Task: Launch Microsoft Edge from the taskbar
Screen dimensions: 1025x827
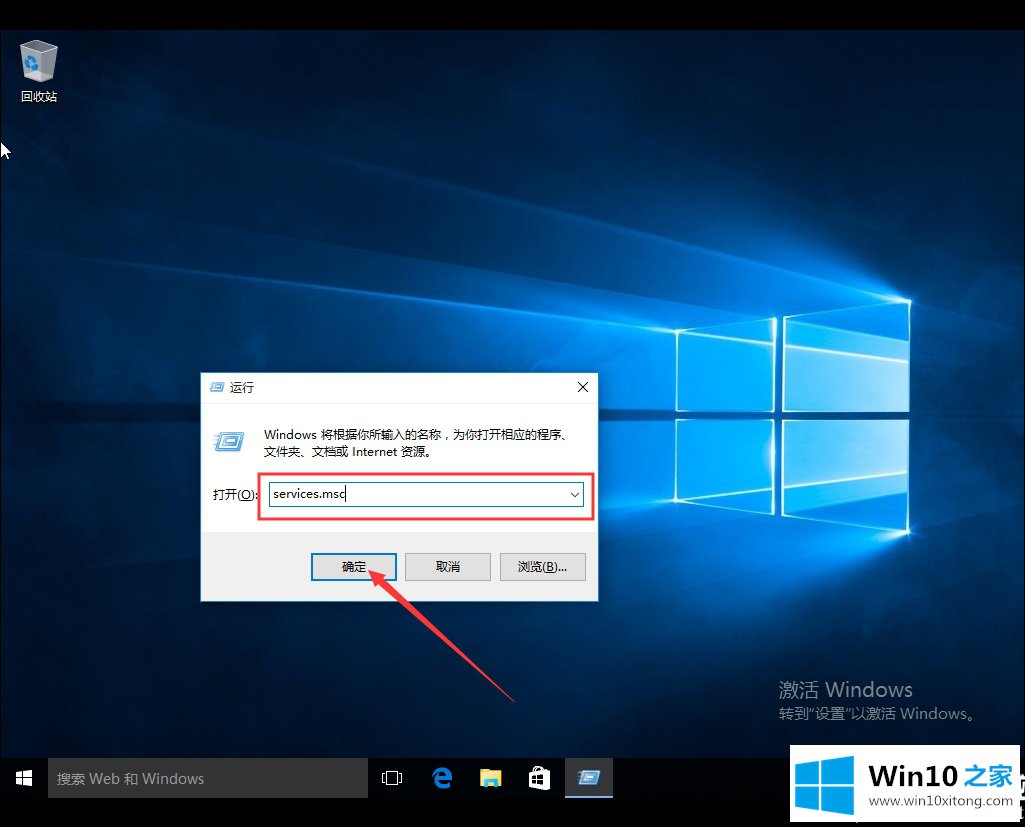Action: pos(442,778)
